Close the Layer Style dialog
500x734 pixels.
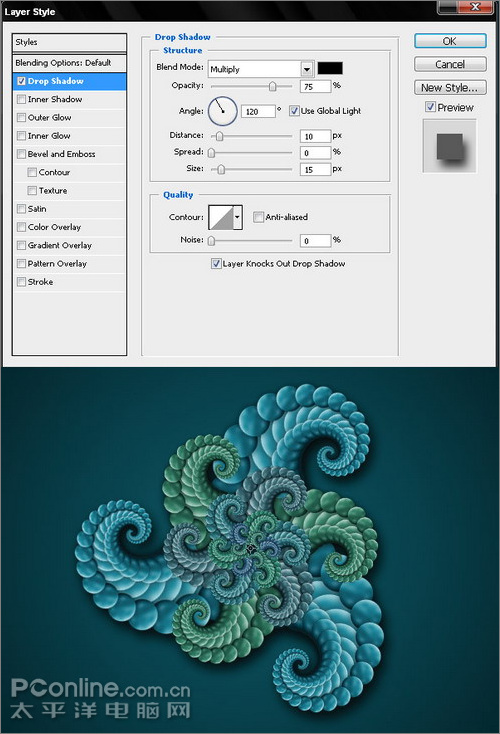[x=475, y=7]
